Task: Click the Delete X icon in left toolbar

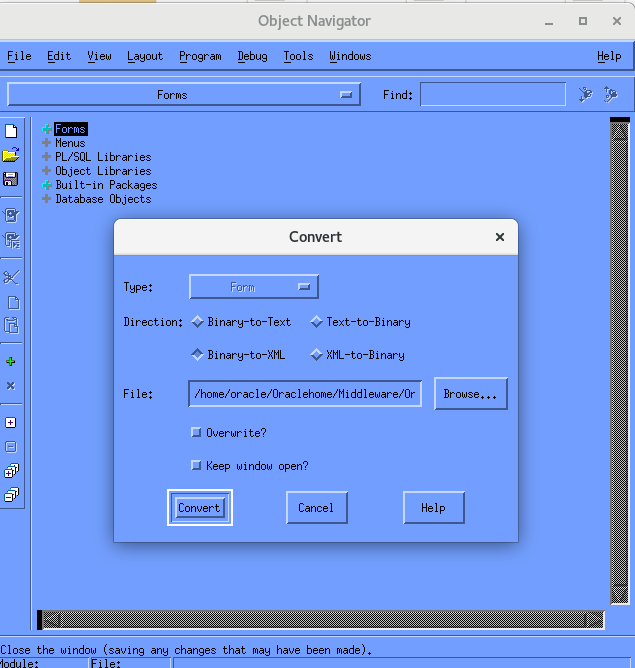Action: click(x=11, y=386)
